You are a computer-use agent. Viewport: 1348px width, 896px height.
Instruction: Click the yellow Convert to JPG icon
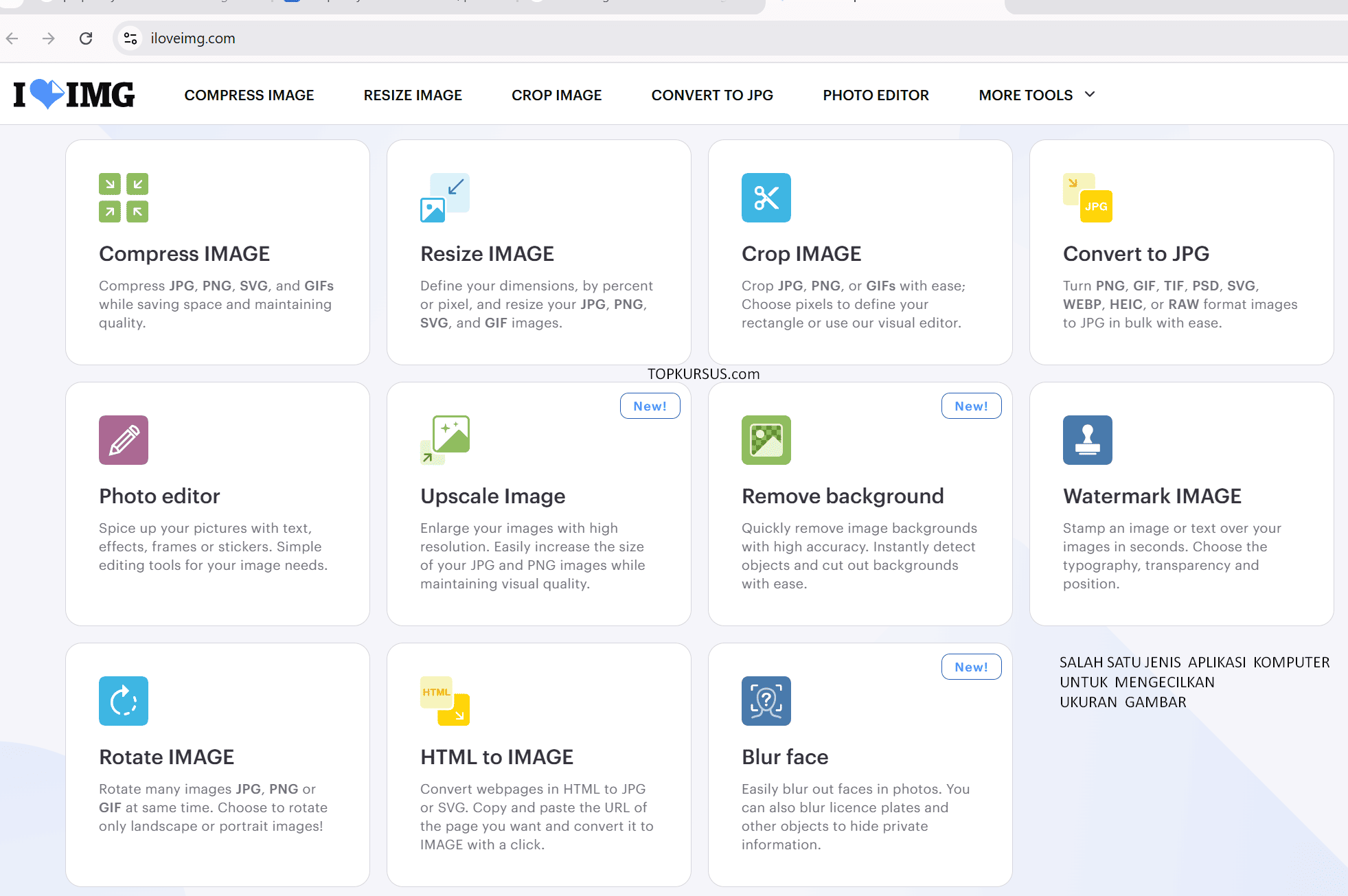tap(1087, 198)
